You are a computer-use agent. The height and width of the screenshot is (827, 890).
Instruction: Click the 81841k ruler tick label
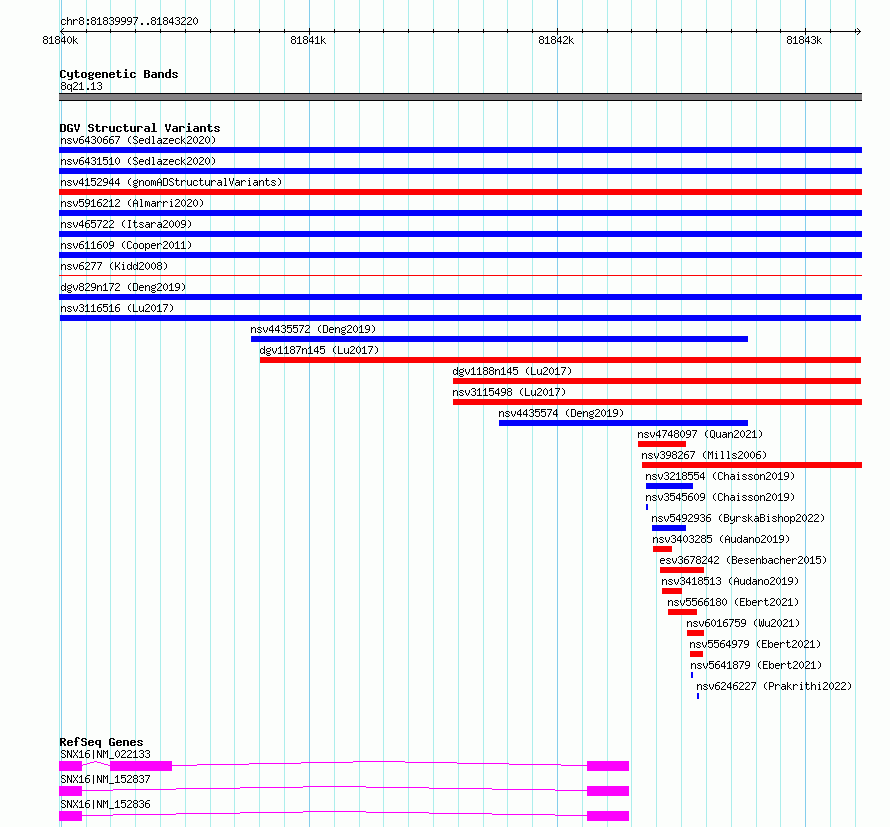coord(308,40)
